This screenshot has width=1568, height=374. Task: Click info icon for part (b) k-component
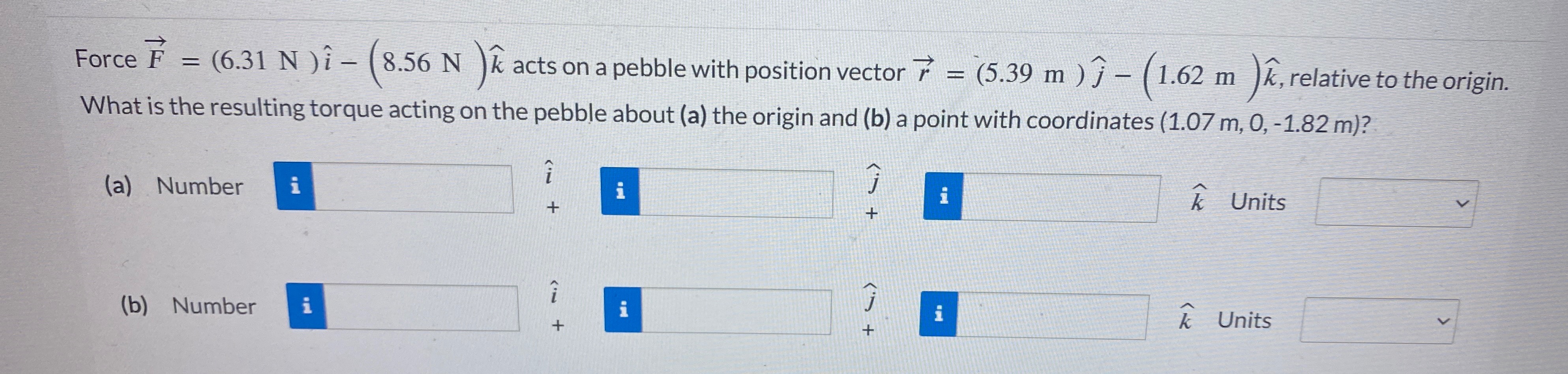pyautogui.click(x=939, y=314)
